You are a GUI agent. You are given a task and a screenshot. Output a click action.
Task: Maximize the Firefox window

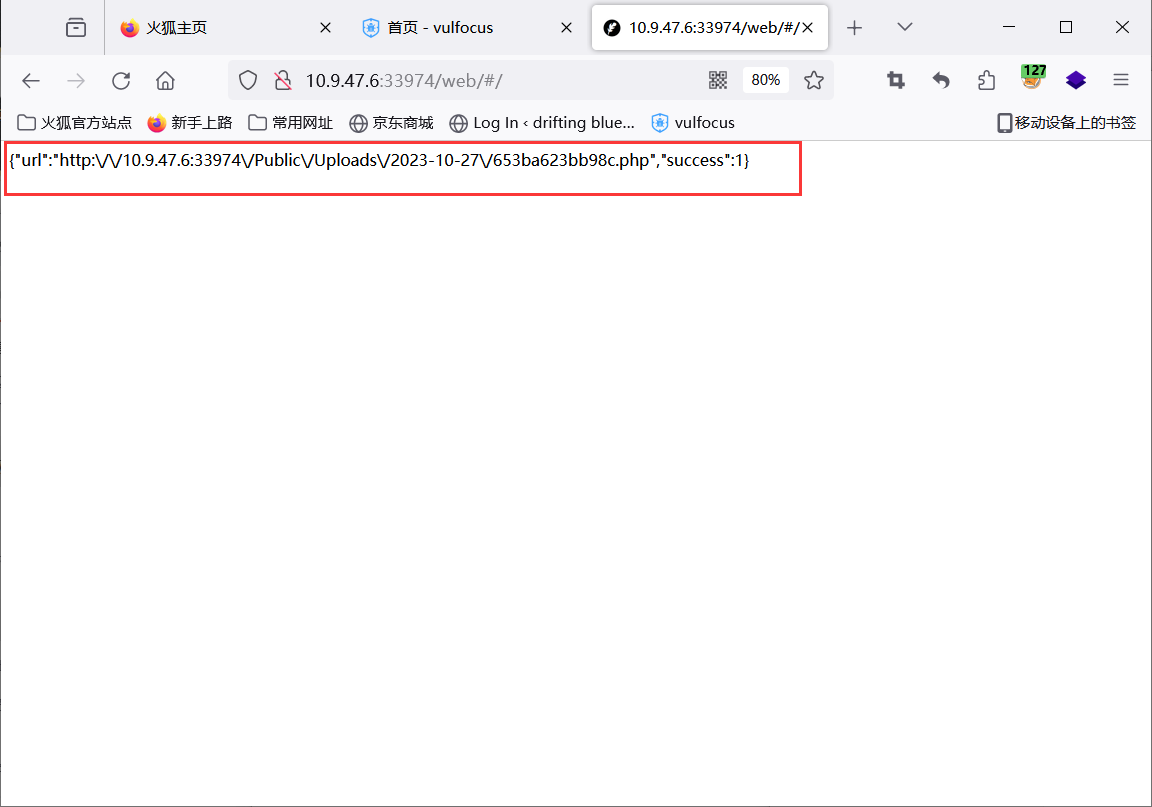click(x=1066, y=27)
